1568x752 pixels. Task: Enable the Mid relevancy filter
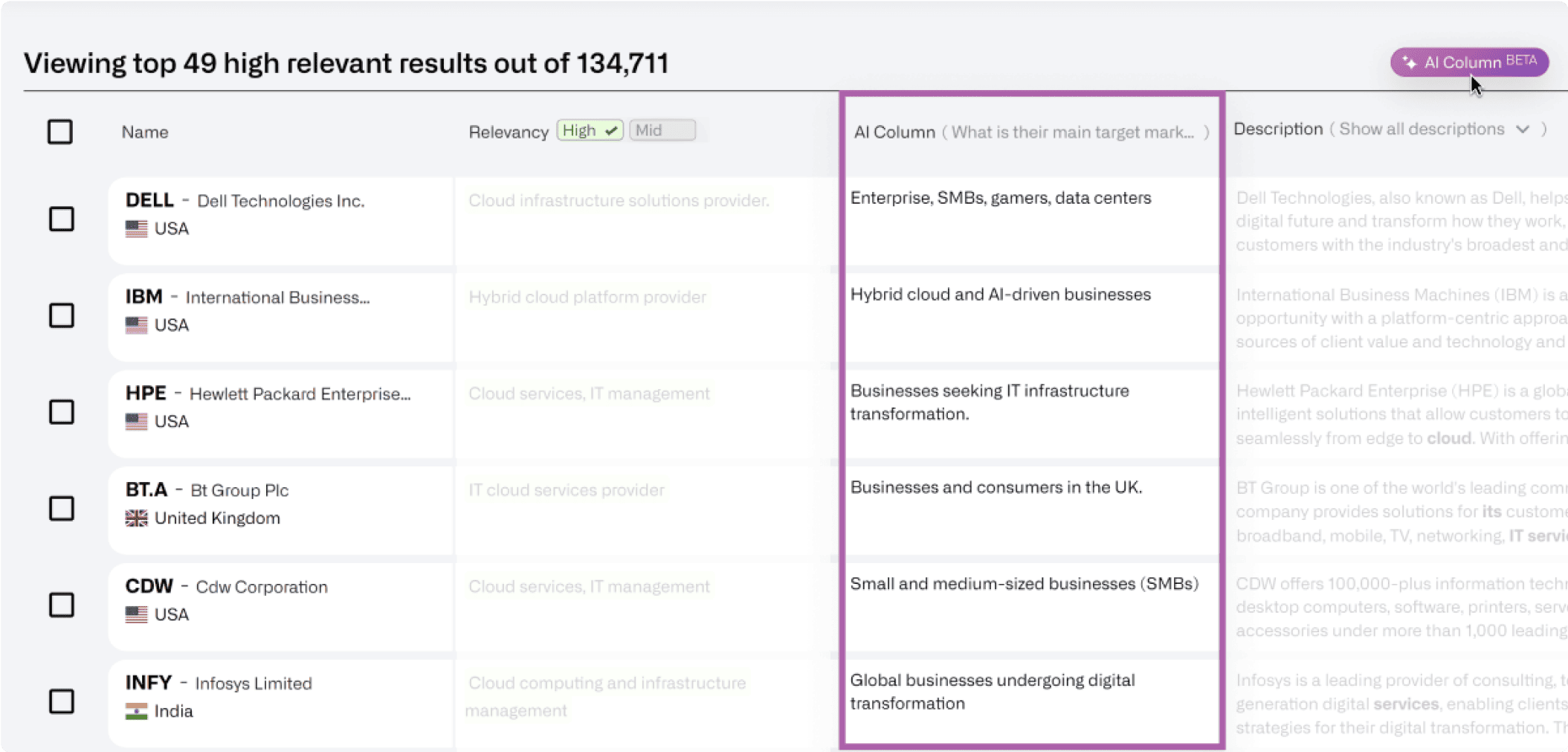662,131
